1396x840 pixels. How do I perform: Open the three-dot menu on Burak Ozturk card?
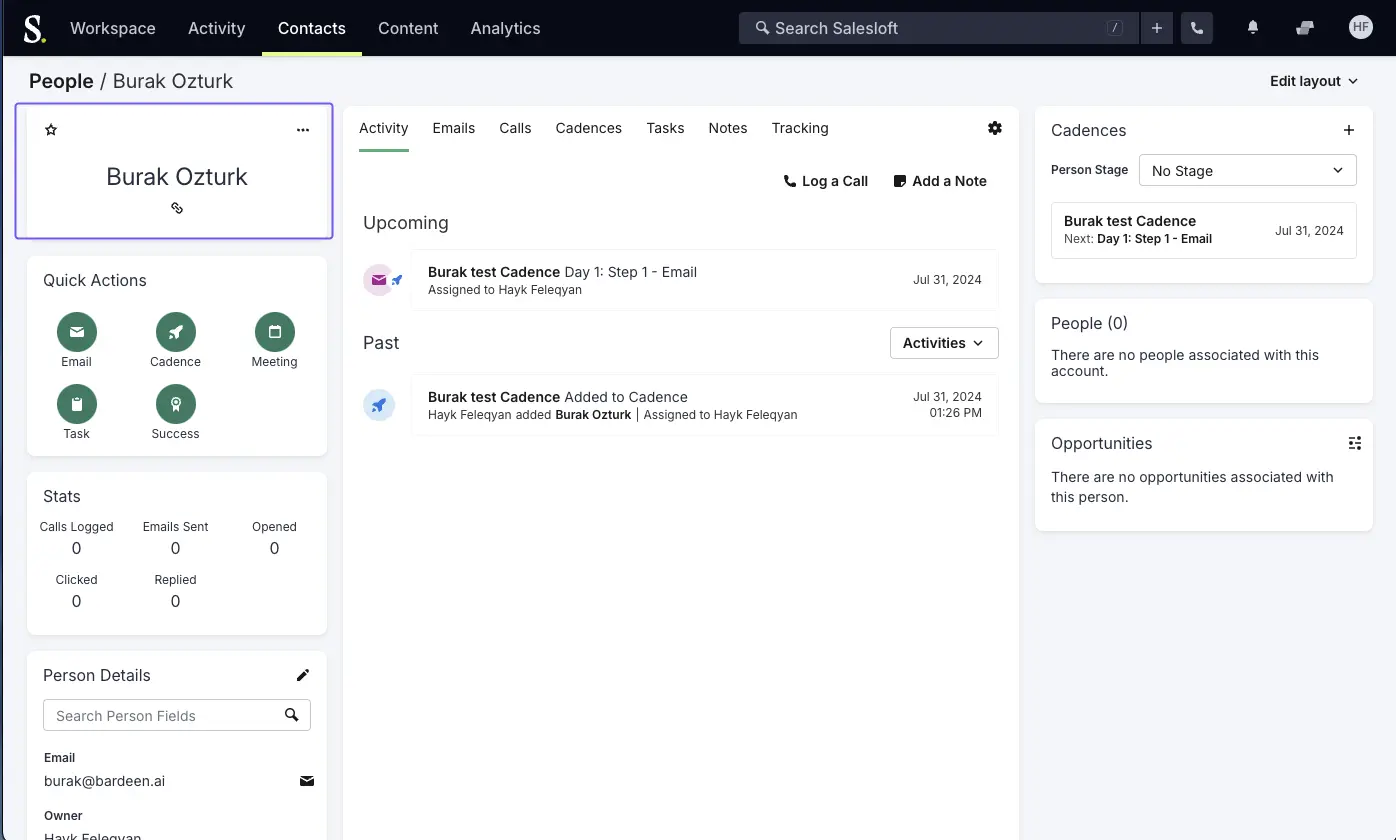tap(303, 130)
